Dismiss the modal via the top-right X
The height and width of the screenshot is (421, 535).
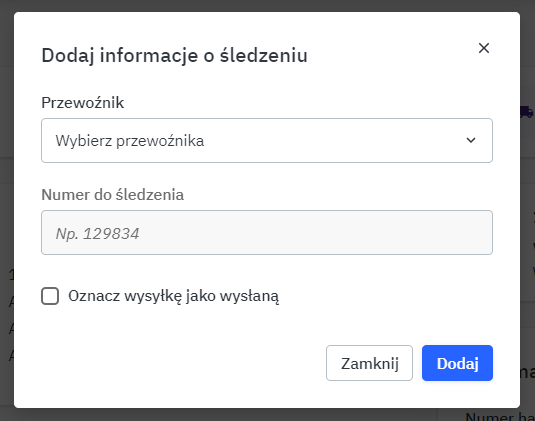click(484, 48)
